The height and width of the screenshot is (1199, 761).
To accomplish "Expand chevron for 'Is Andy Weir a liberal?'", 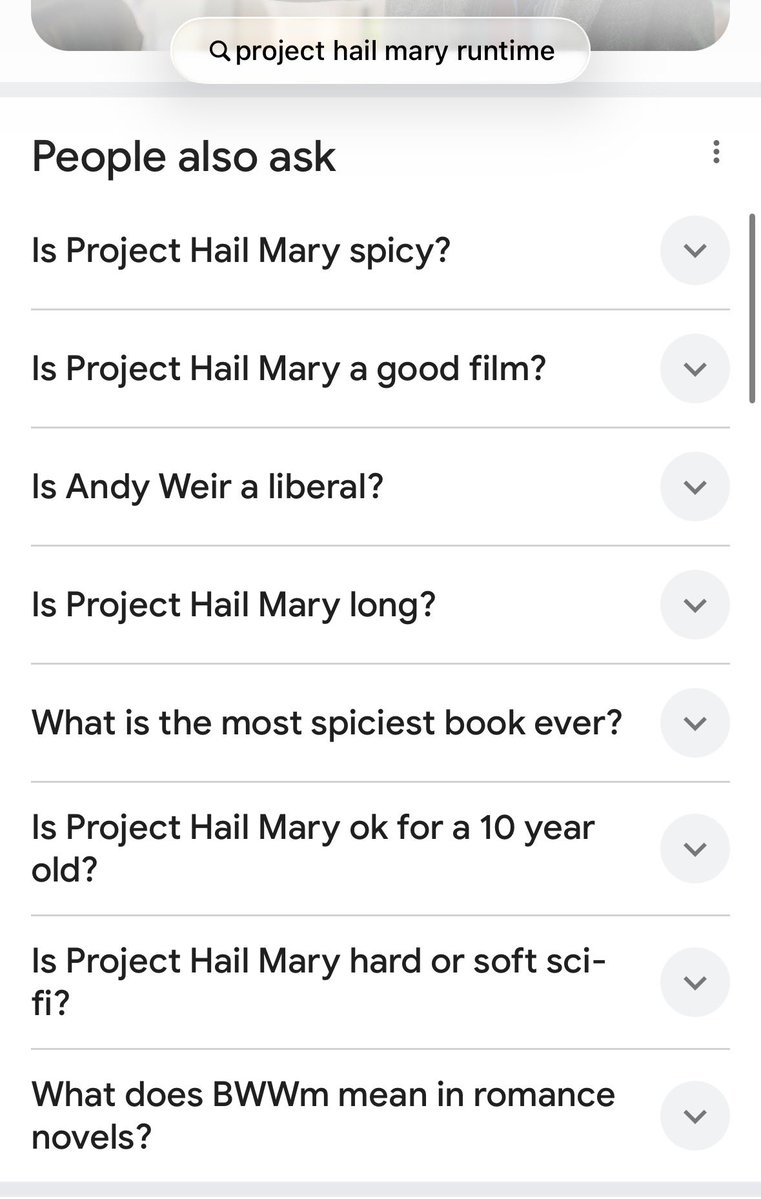I will [x=694, y=486].
